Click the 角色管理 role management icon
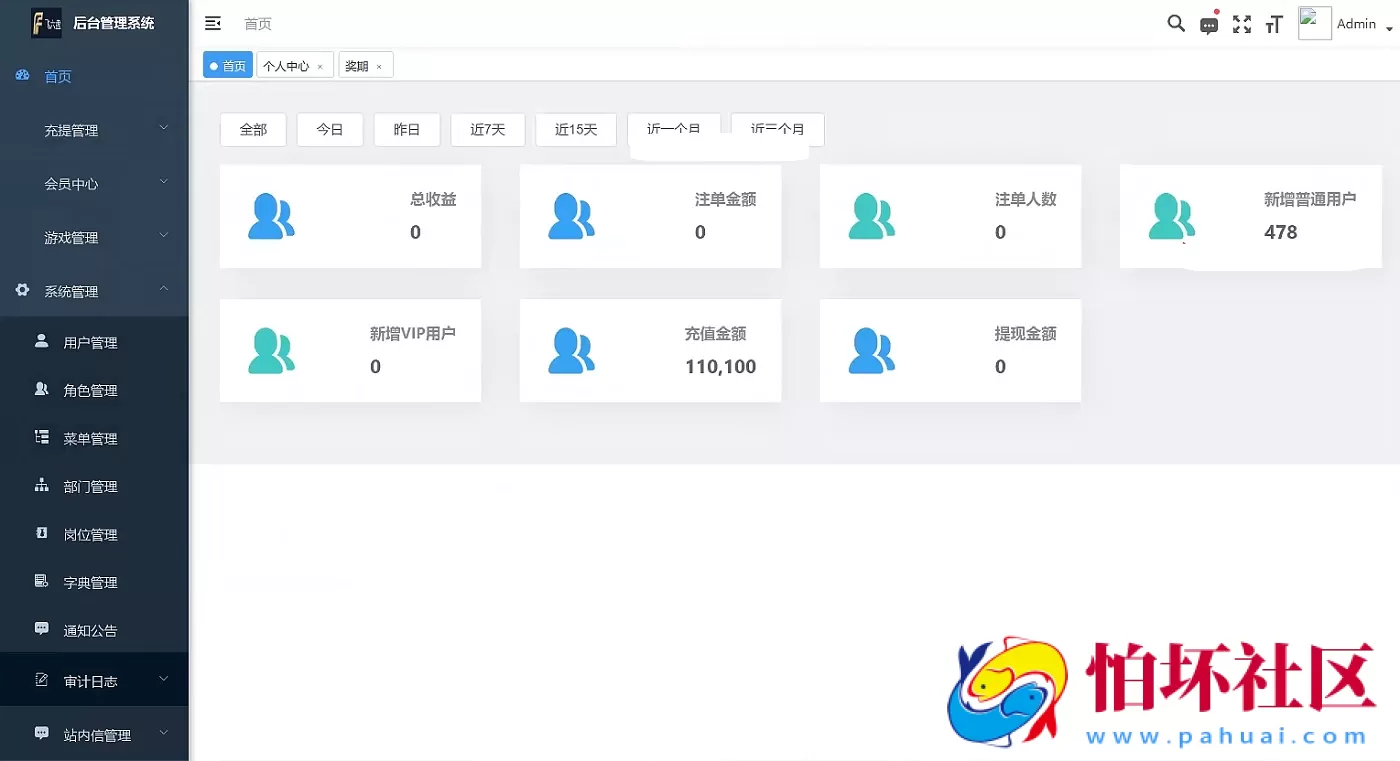 click(x=39, y=390)
